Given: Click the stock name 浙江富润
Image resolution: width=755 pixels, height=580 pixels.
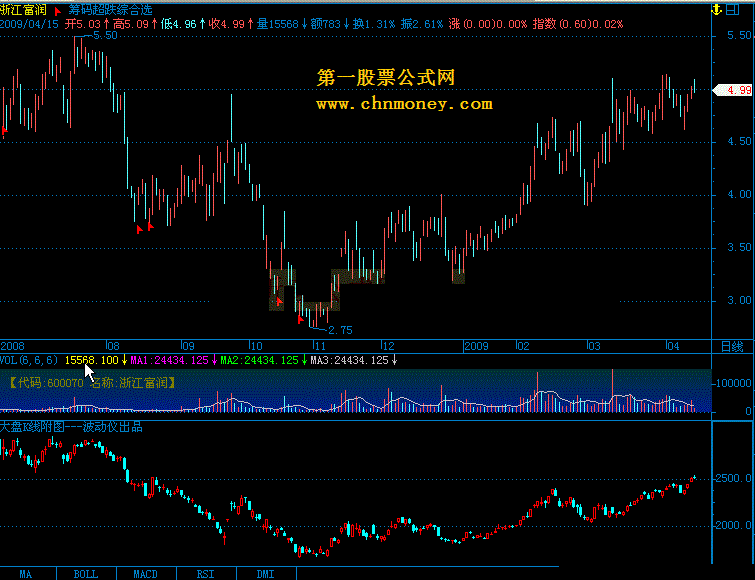Looking at the screenshot, I should [x=23, y=10].
